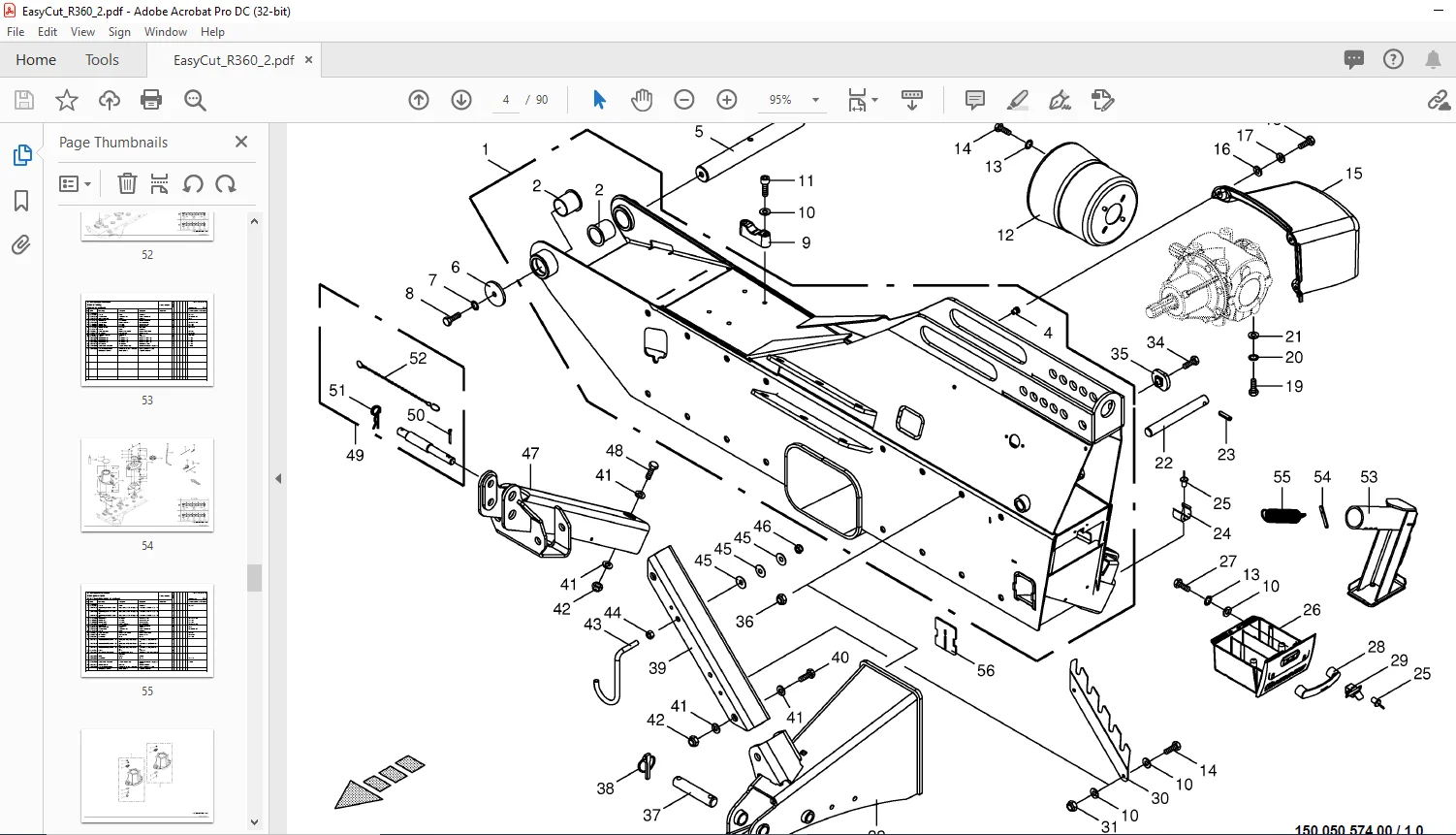
Task: Rotate page clockwise
Action: [226, 183]
